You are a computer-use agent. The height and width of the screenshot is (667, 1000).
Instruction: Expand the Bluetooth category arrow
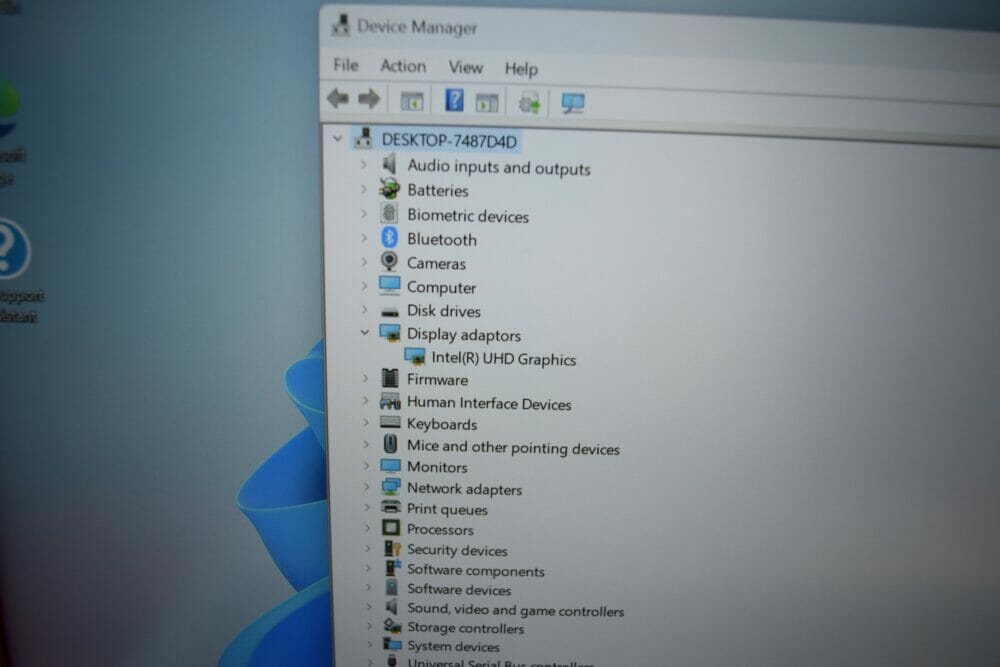364,238
